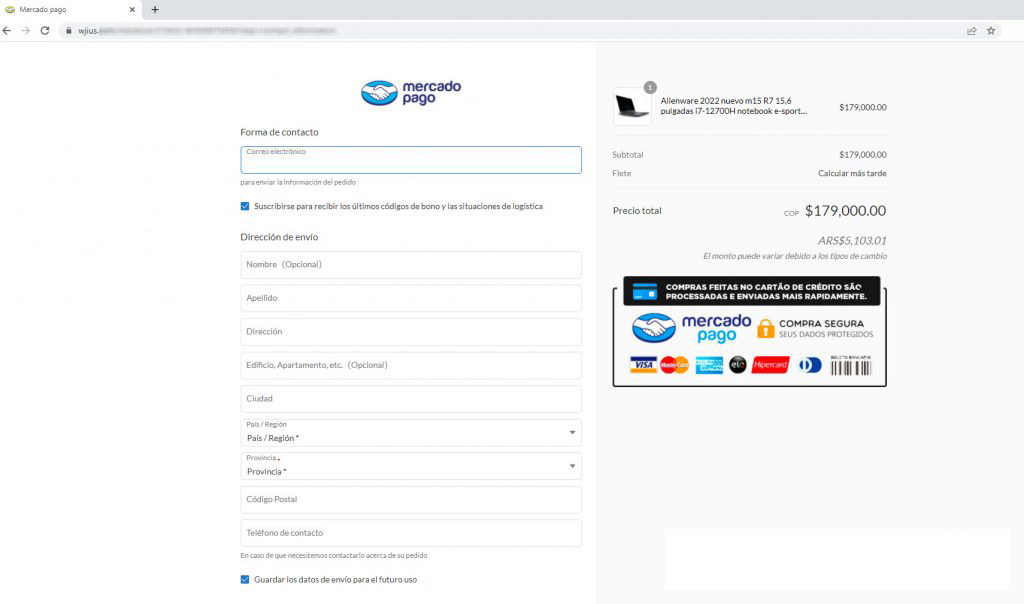
Task: Click the Flete label
Action: [x=622, y=173]
